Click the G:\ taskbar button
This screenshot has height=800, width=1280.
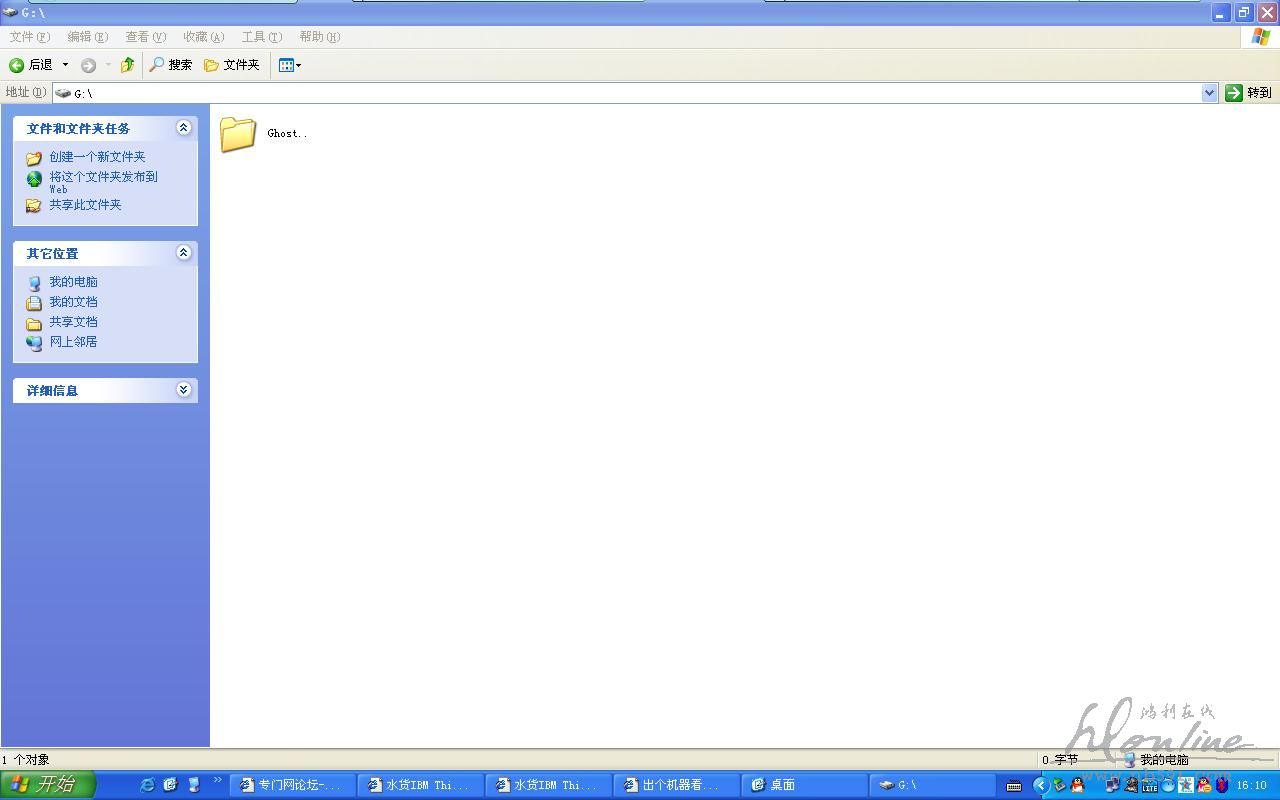click(933, 785)
